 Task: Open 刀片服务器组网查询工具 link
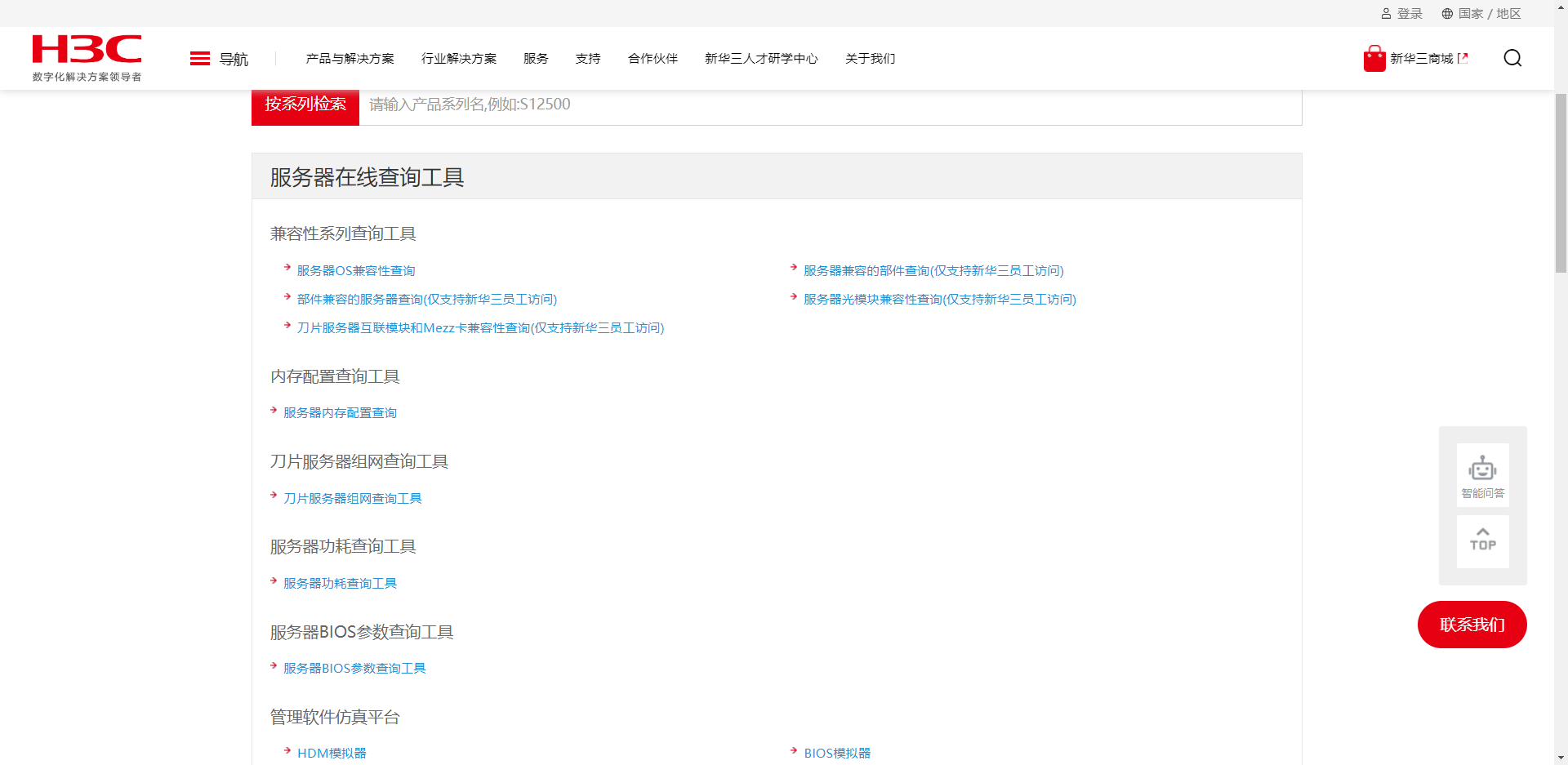coord(353,499)
